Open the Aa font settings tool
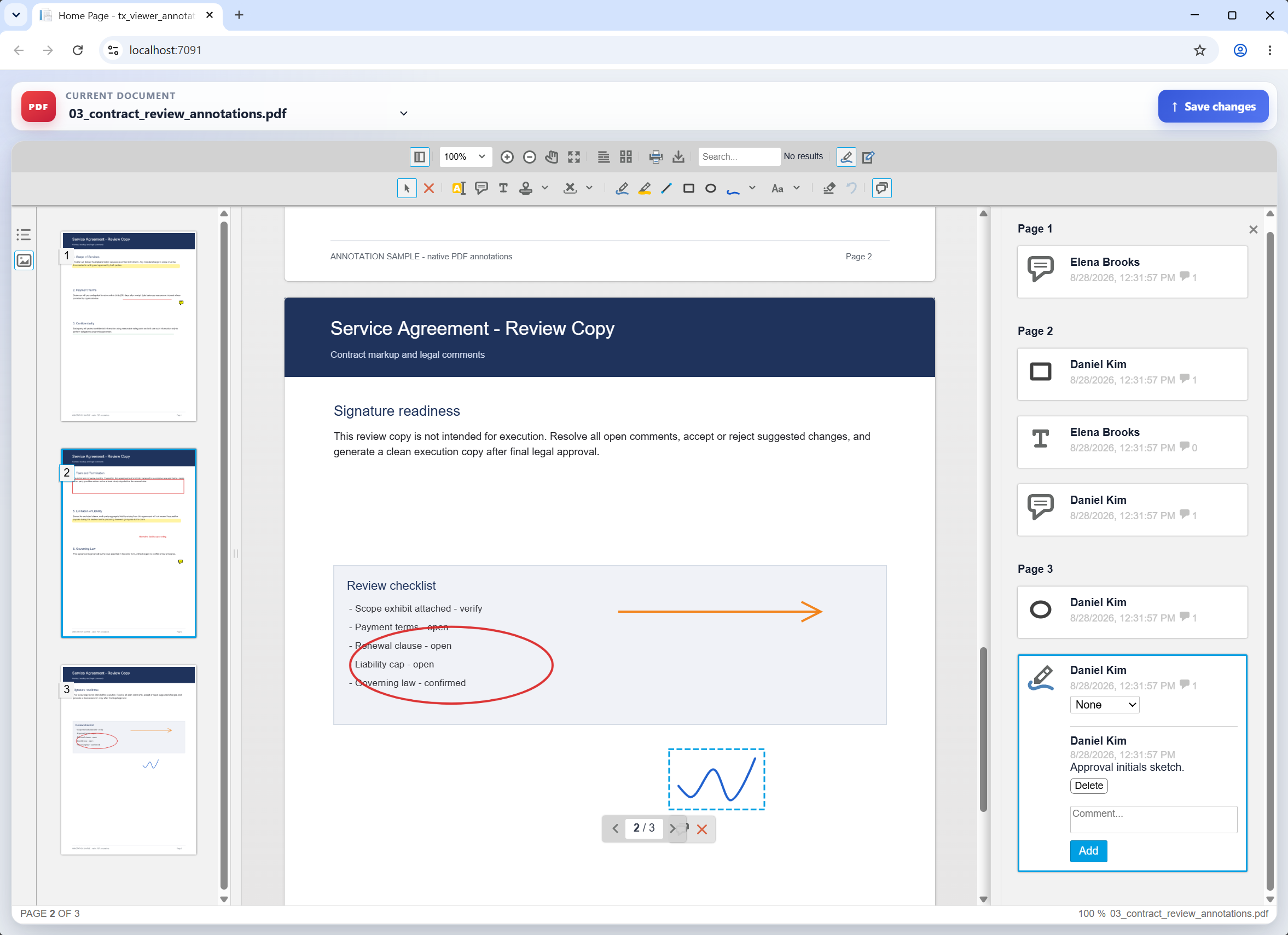1288x935 pixels. pos(778,188)
